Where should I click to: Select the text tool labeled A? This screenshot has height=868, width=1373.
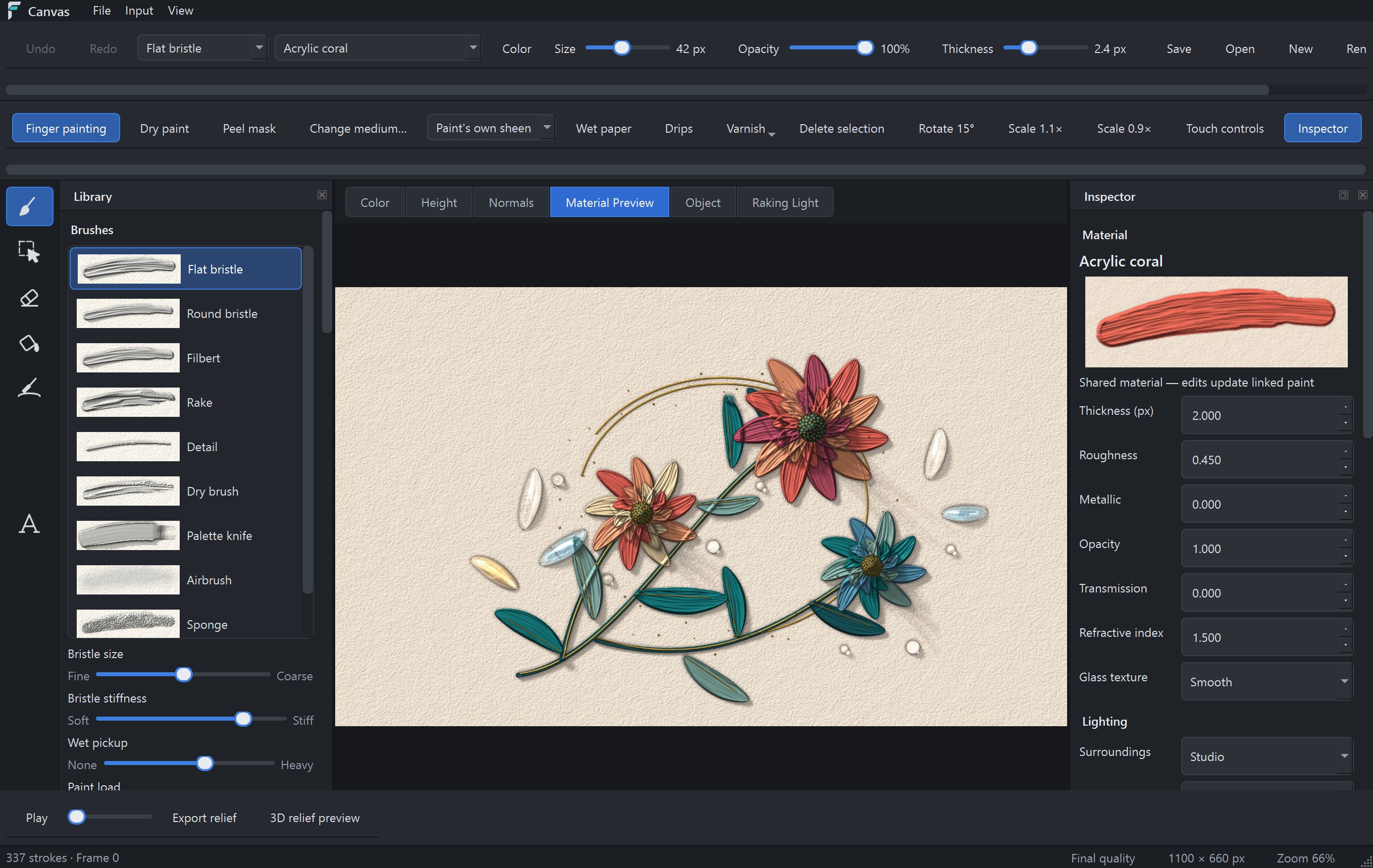[29, 524]
